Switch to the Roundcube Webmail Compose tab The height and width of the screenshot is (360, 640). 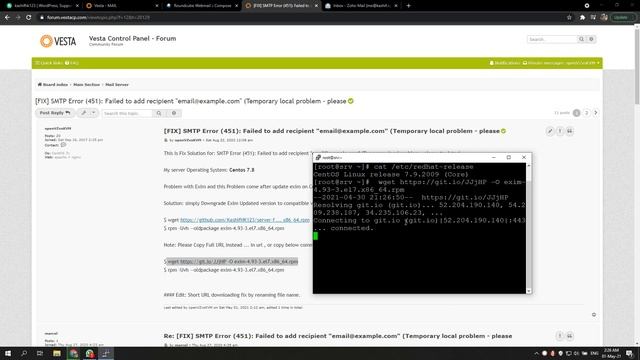(x=201, y=6)
